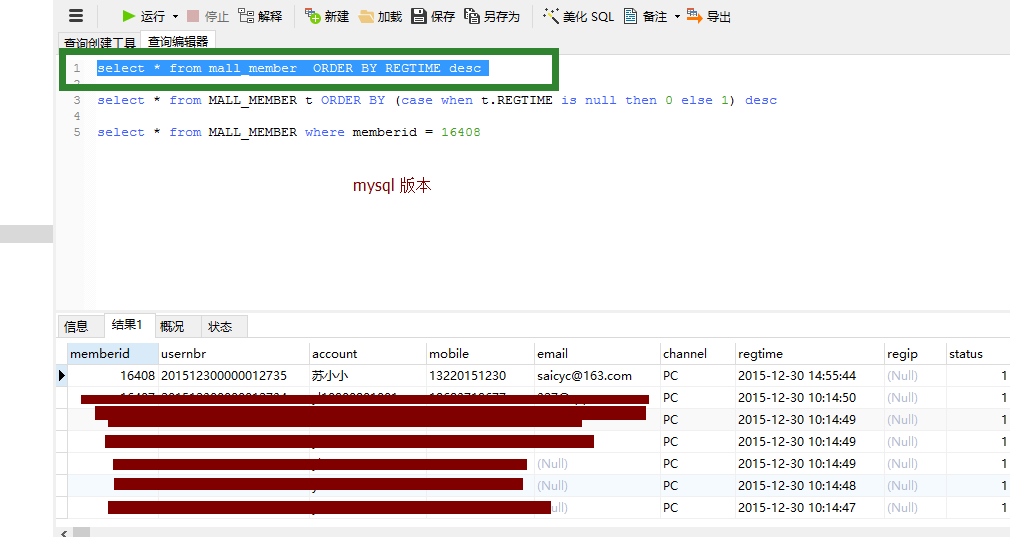Screen dimensions: 1010x537
Task: Click cell with memberid 16408
Action: (113, 375)
